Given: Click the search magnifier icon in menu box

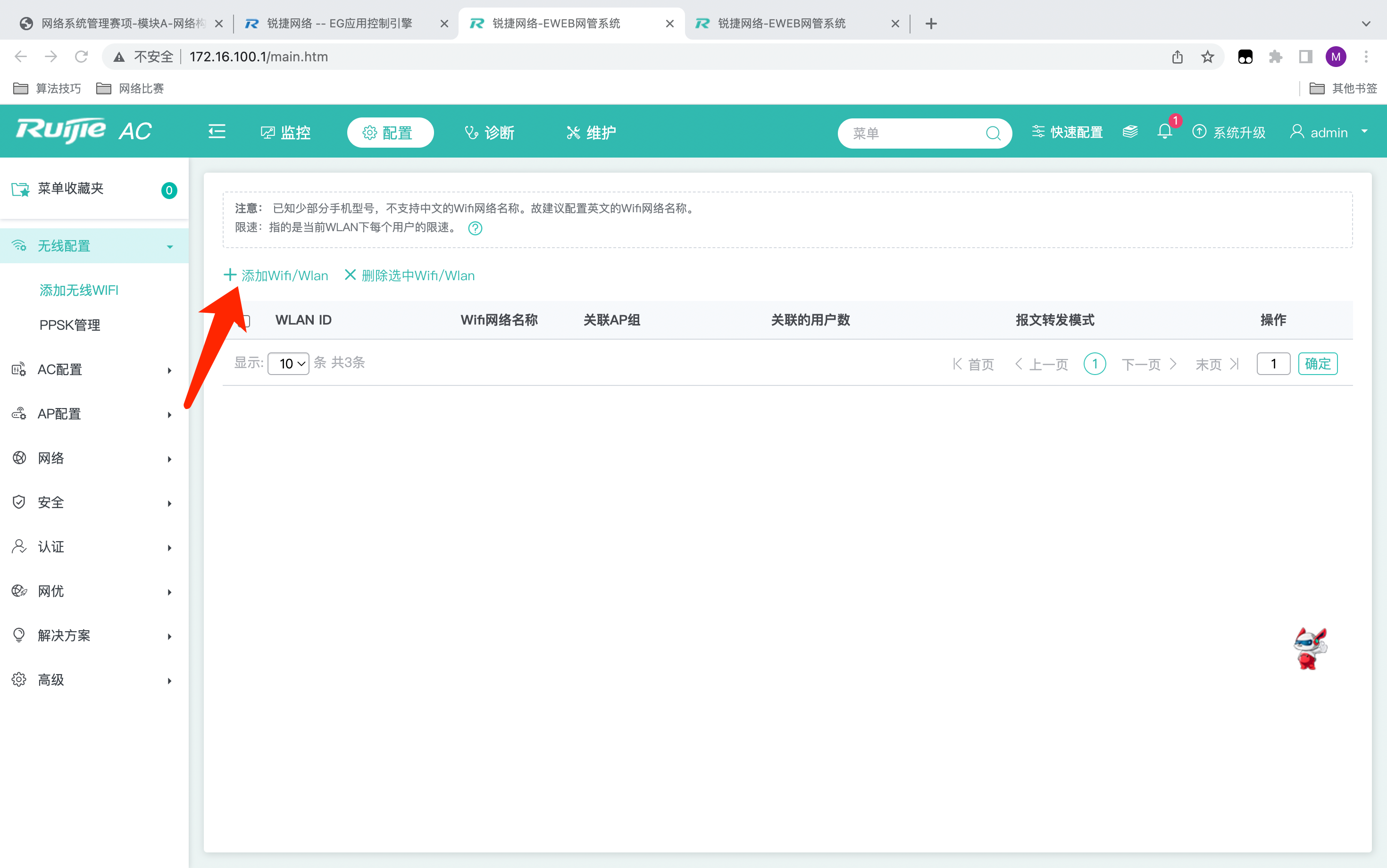Looking at the screenshot, I should (993, 134).
